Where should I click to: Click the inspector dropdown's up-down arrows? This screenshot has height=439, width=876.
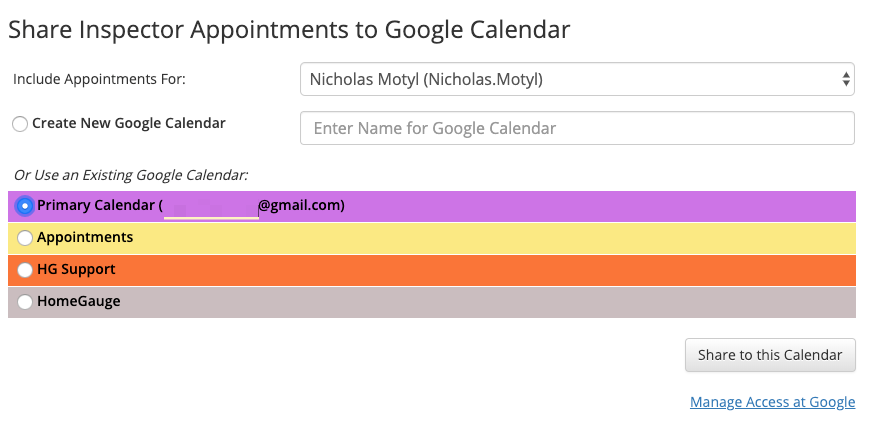tap(846, 79)
